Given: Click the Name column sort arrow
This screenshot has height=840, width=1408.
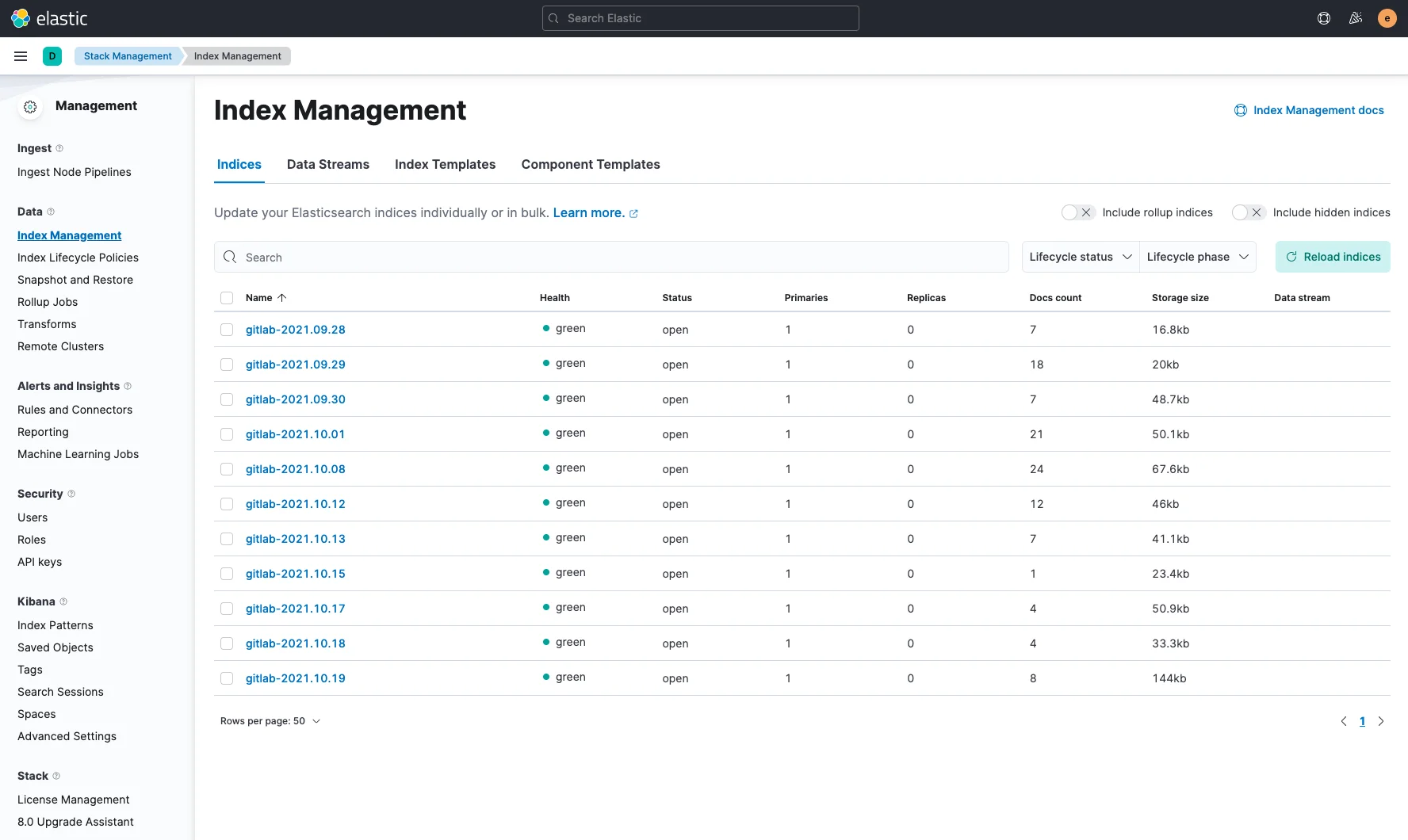Looking at the screenshot, I should (281, 298).
